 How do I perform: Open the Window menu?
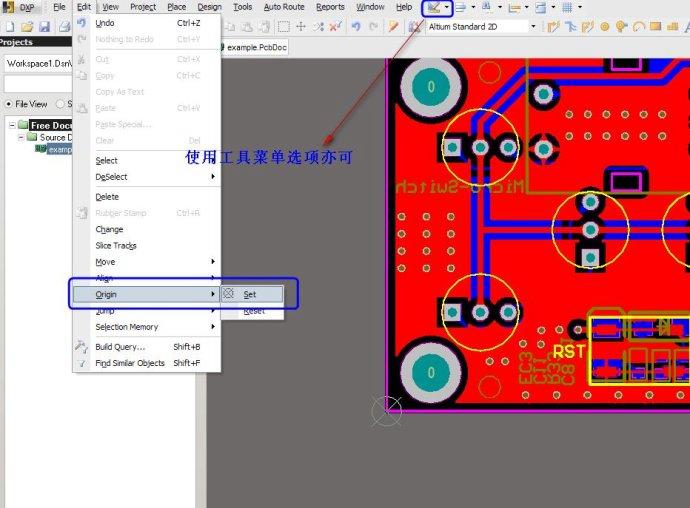click(x=370, y=7)
